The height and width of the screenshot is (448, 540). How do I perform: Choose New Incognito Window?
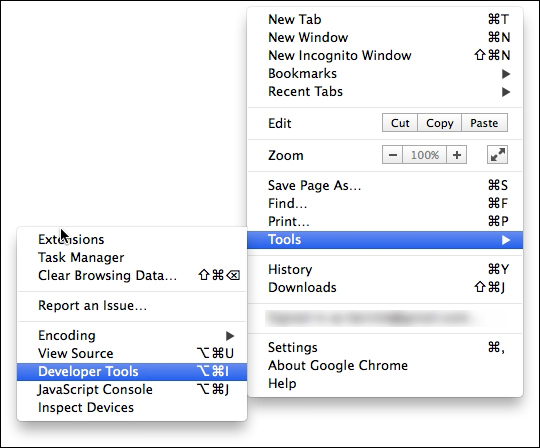(385, 55)
